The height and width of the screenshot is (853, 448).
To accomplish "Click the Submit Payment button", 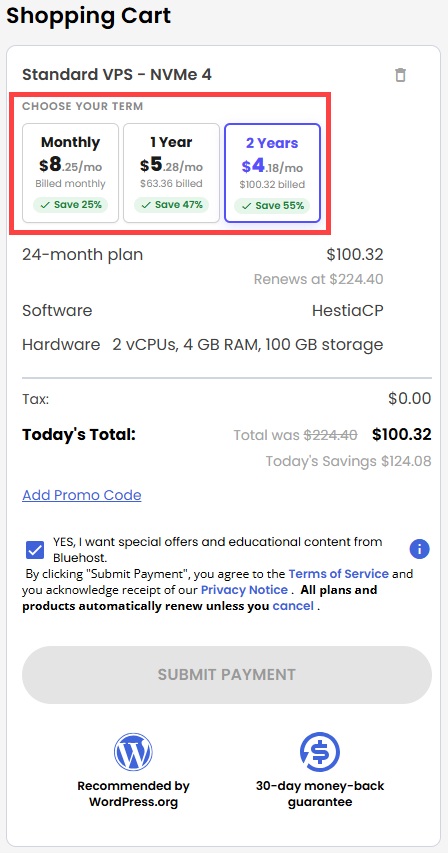I will [x=227, y=675].
